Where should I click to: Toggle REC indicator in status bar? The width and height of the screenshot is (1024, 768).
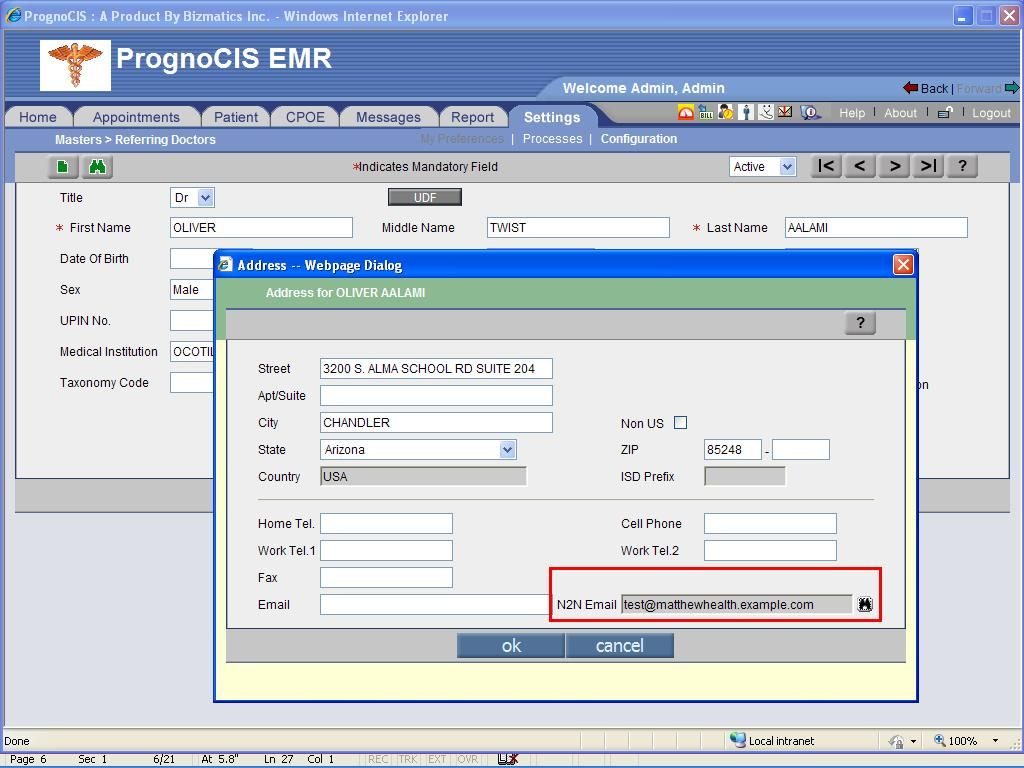tap(378, 759)
